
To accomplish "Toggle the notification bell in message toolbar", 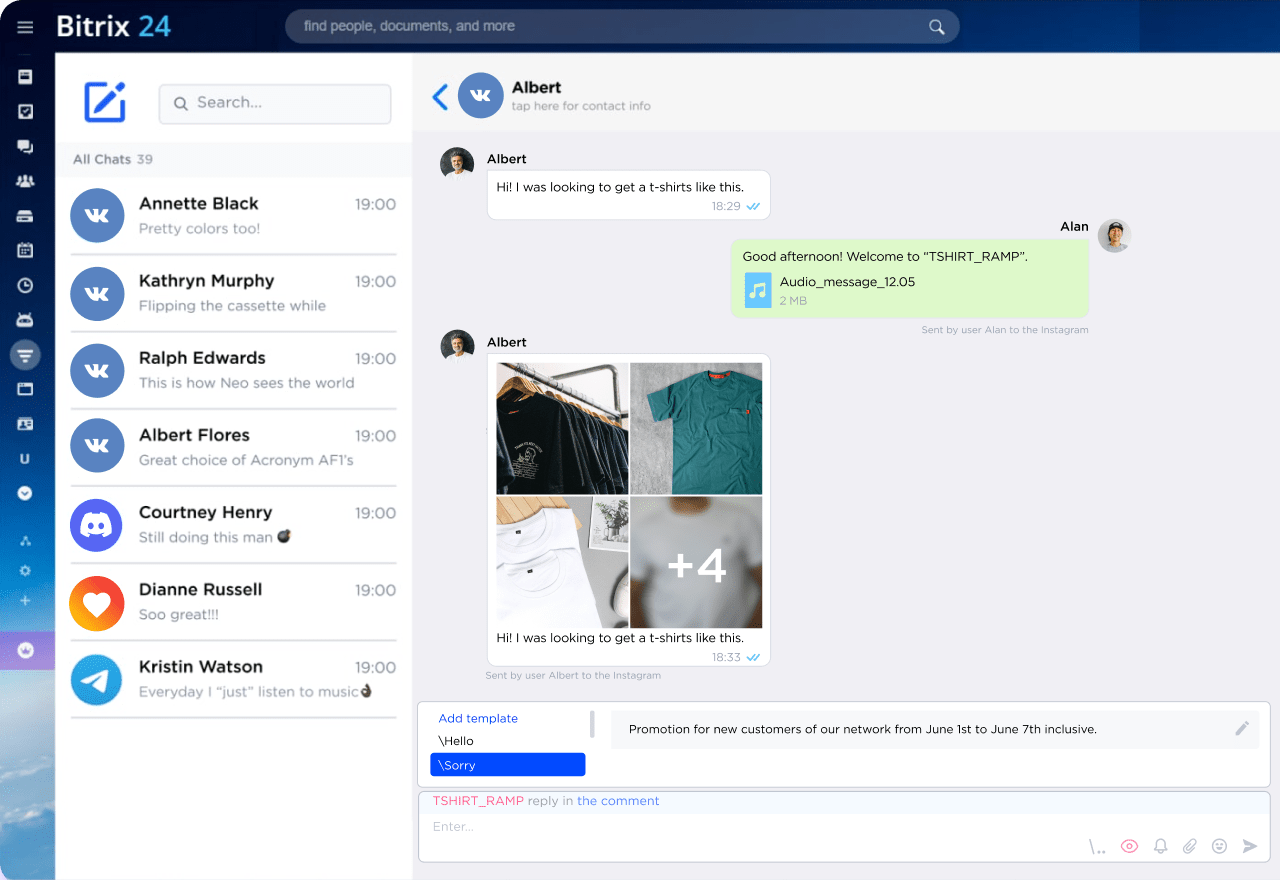I will [1159, 845].
